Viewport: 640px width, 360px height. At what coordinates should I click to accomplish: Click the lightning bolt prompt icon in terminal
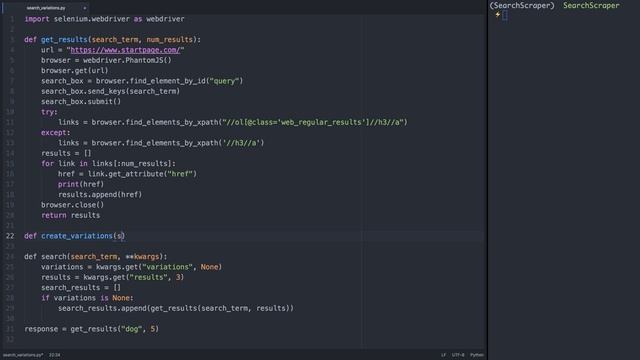[x=498, y=15]
